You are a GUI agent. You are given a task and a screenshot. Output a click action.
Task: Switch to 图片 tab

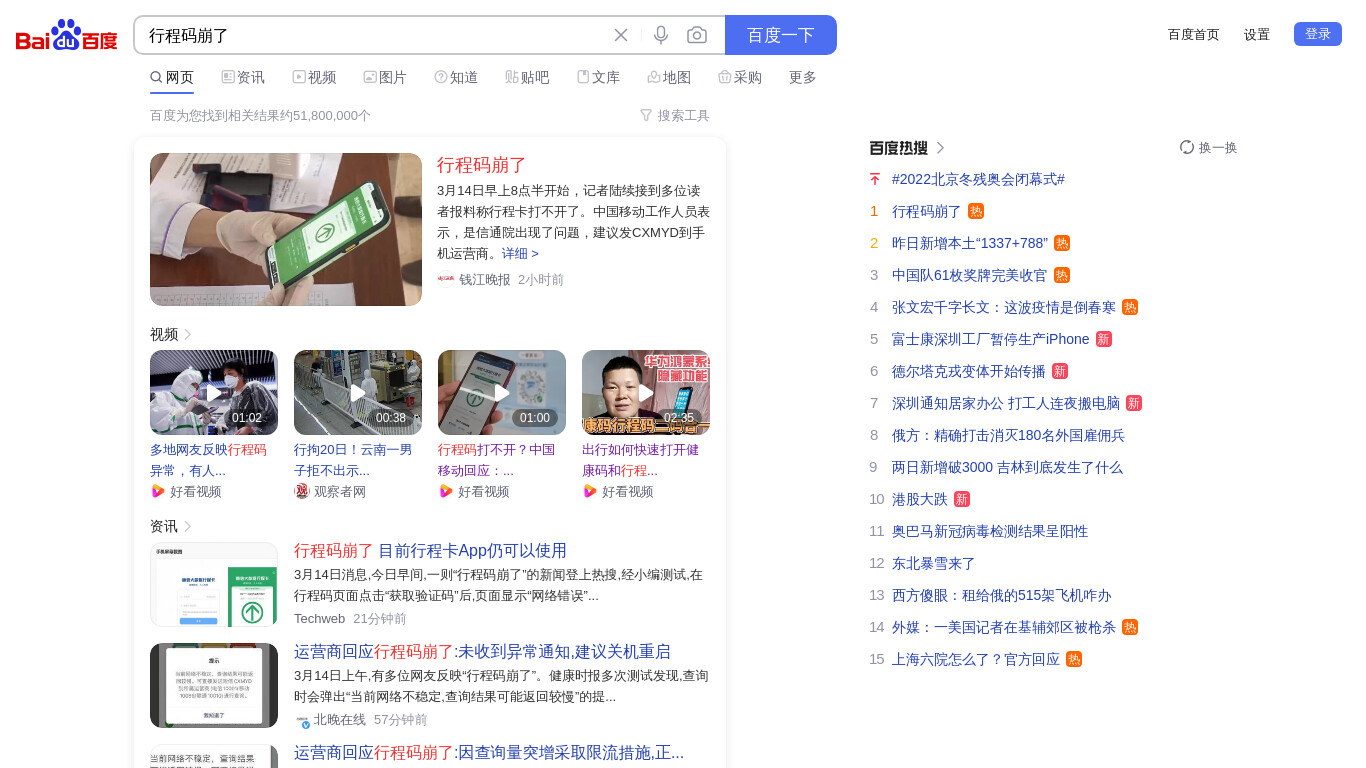click(x=385, y=77)
